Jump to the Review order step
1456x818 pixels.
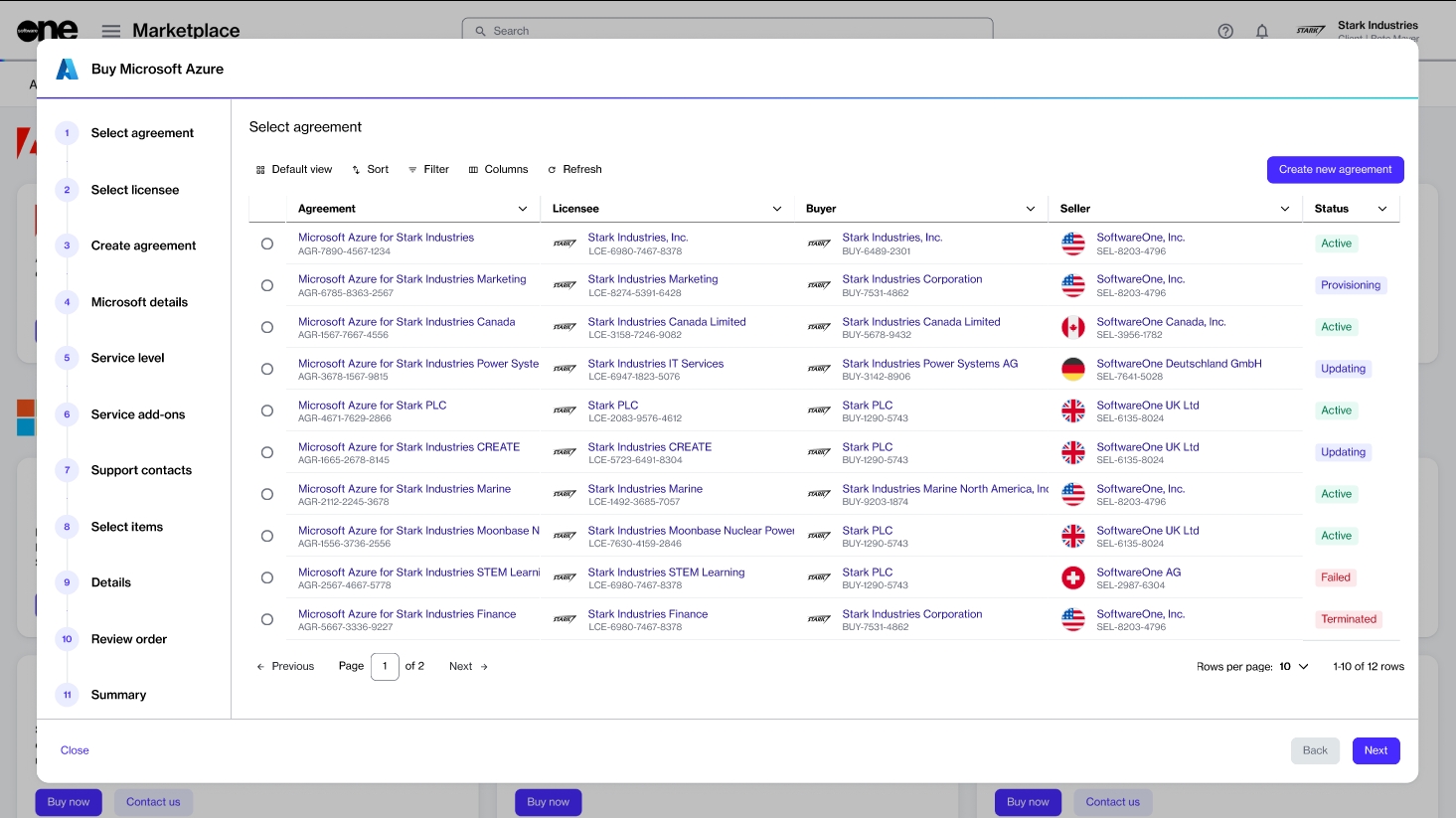[x=129, y=639]
